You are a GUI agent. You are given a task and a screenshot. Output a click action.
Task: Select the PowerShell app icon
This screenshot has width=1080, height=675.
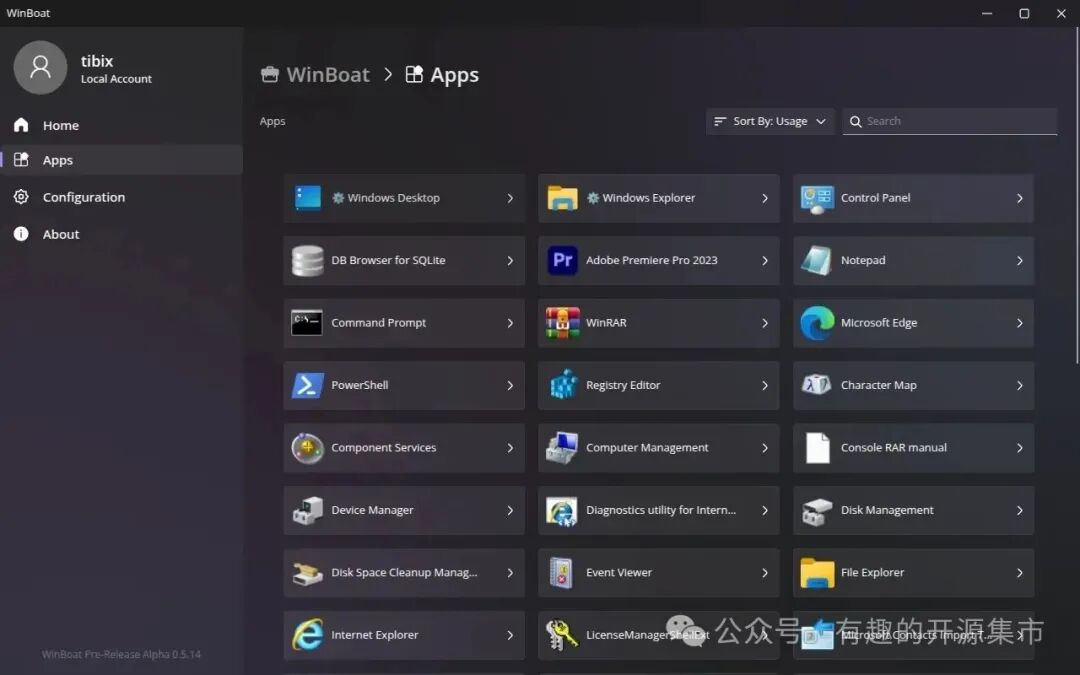tap(307, 385)
